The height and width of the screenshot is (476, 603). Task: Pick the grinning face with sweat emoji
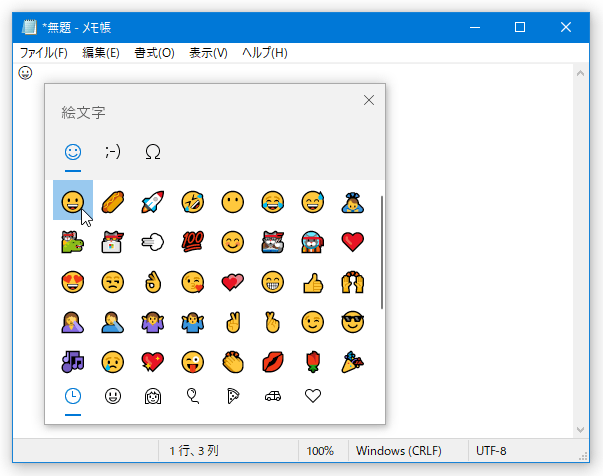tap(313, 201)
